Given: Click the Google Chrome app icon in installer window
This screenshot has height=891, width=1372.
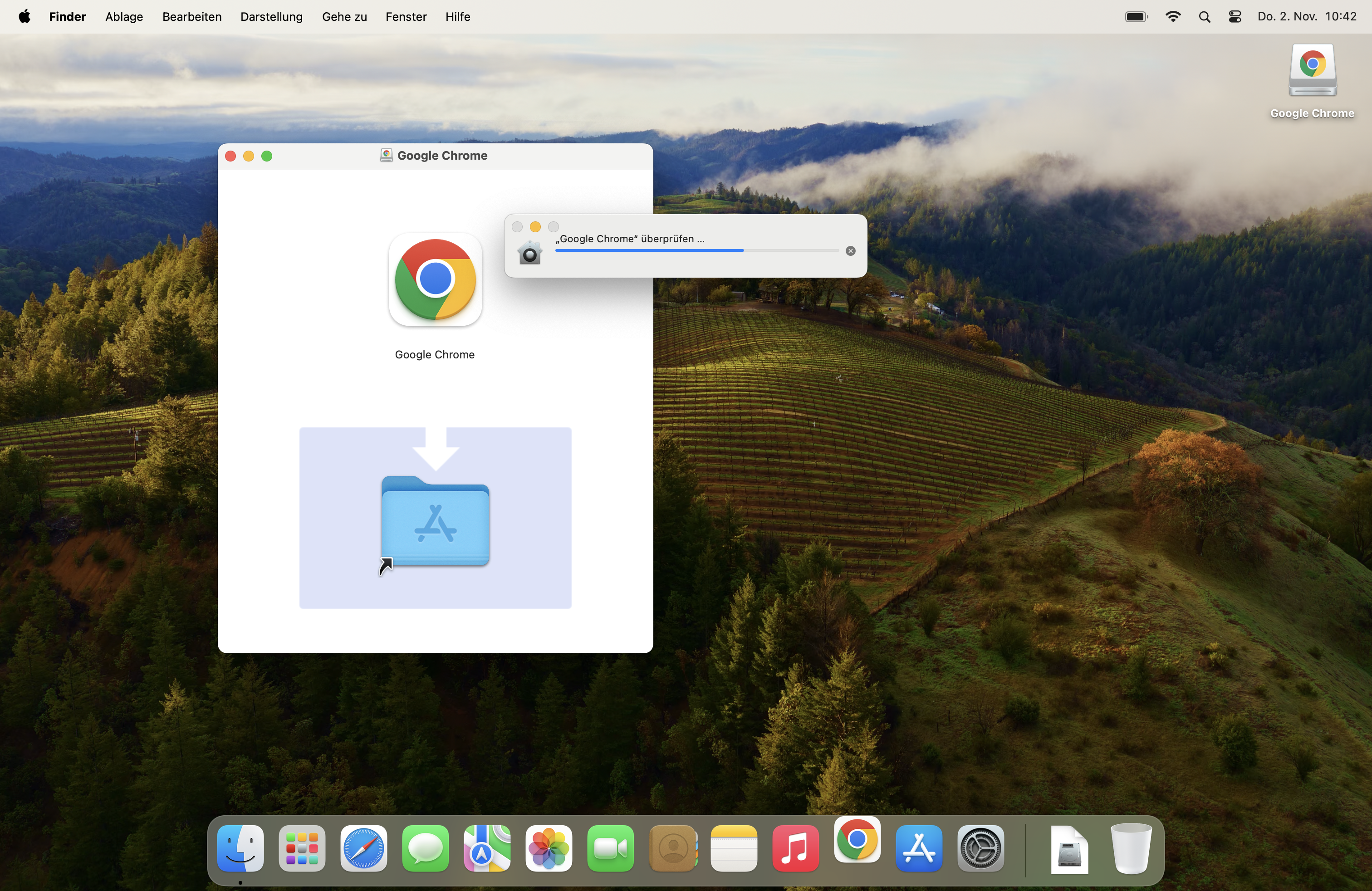Looking at the screenshot, I should coord(435,280).
